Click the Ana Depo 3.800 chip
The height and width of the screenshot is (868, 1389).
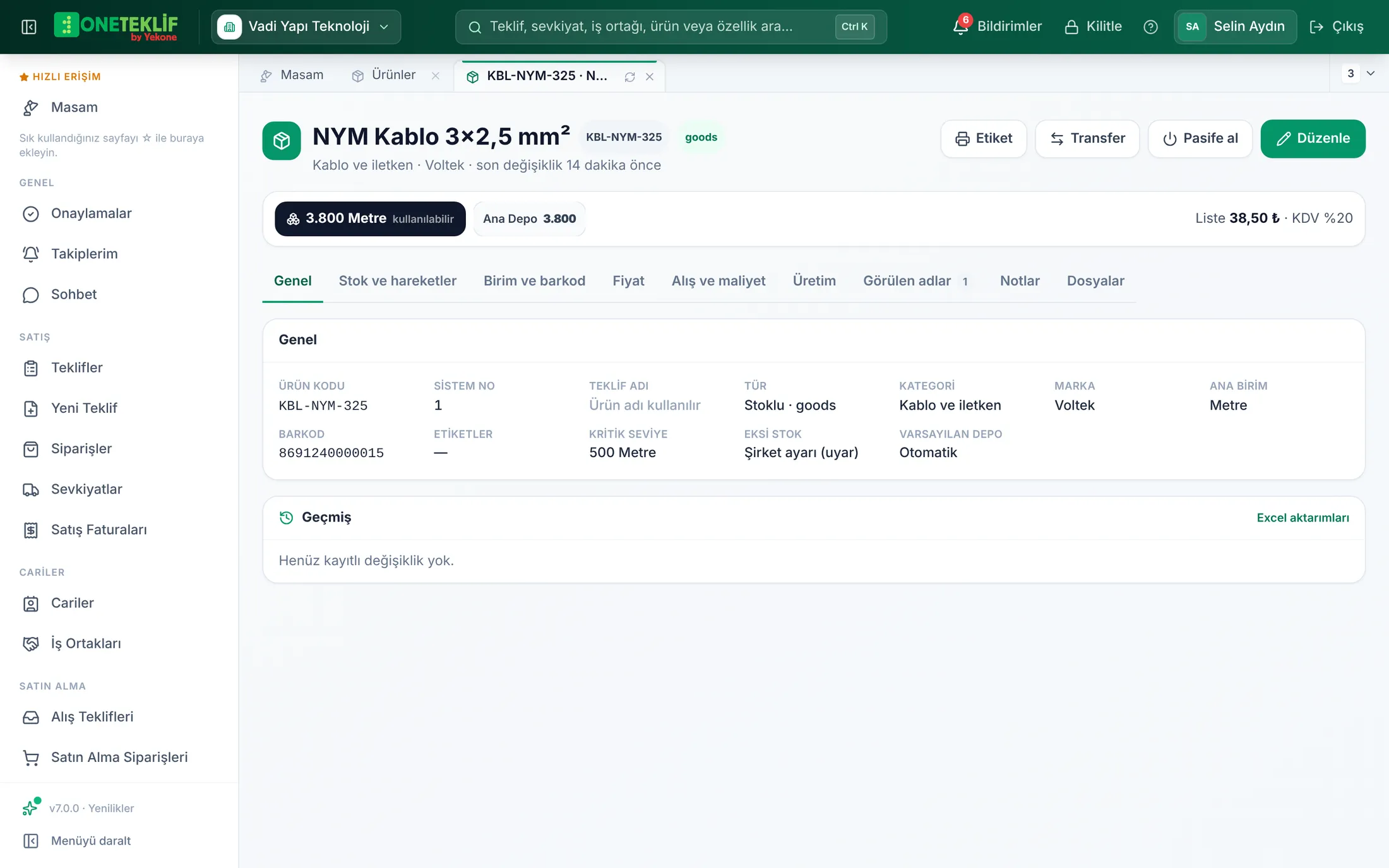click(x=529, y=218)
